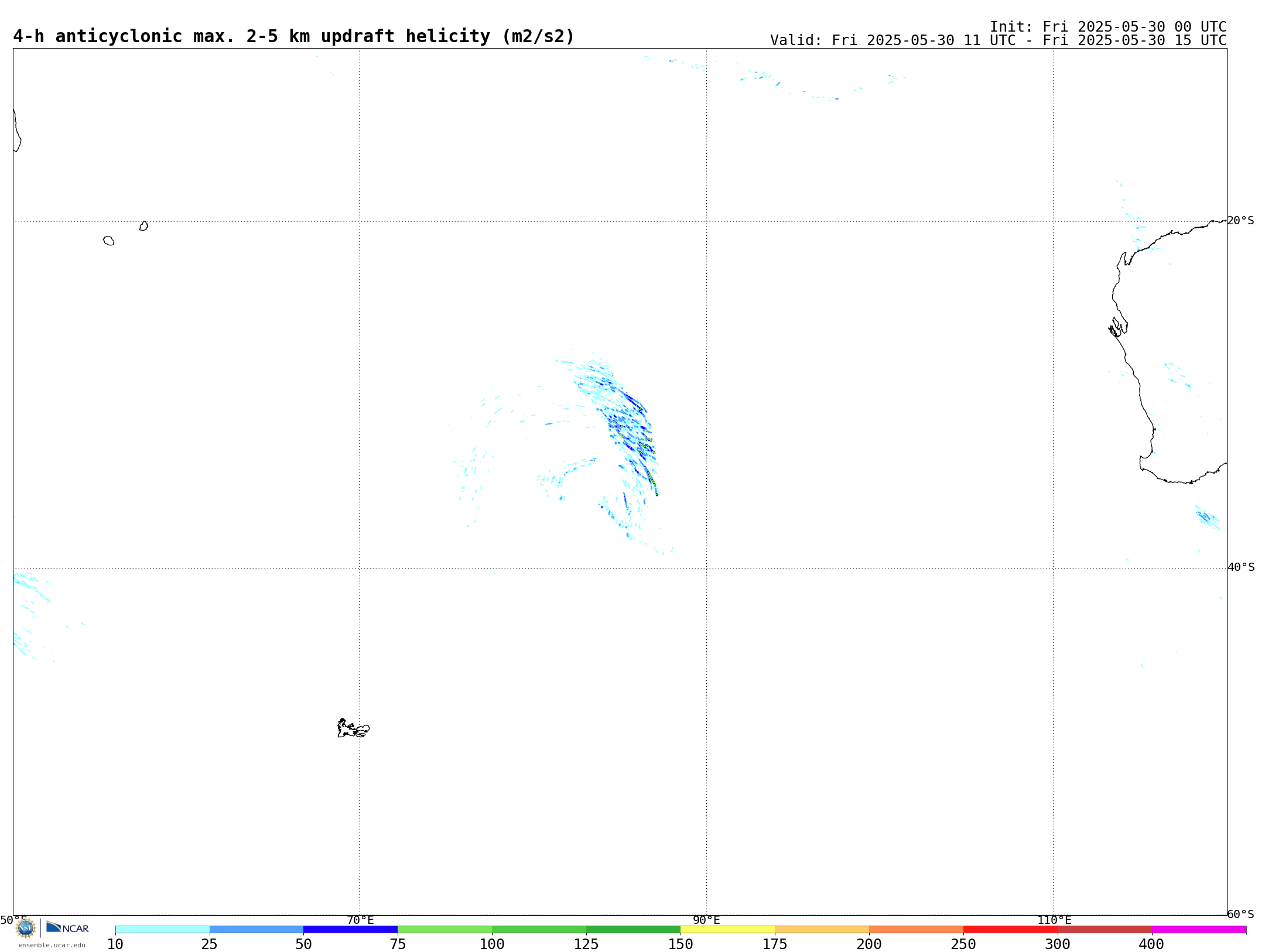Image resolution: width=1265 pixels, height=952 pixels.
Task: Click the colorbar tick label 10
Action: coord(115,944)
